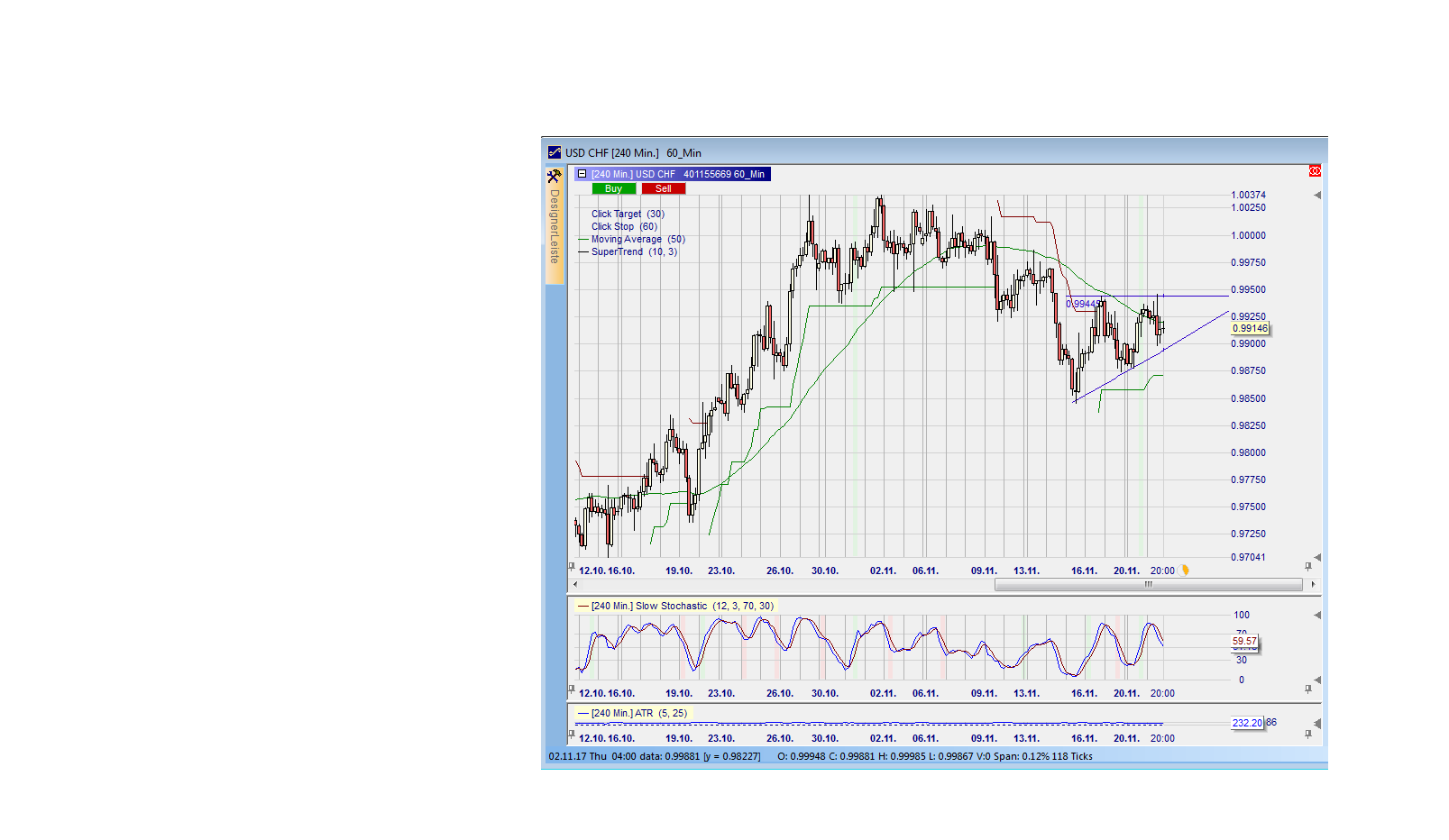The image size is (1449, 840).
Task: Click the orange clock icon next to 20:00
Action: coord(1184,570)
